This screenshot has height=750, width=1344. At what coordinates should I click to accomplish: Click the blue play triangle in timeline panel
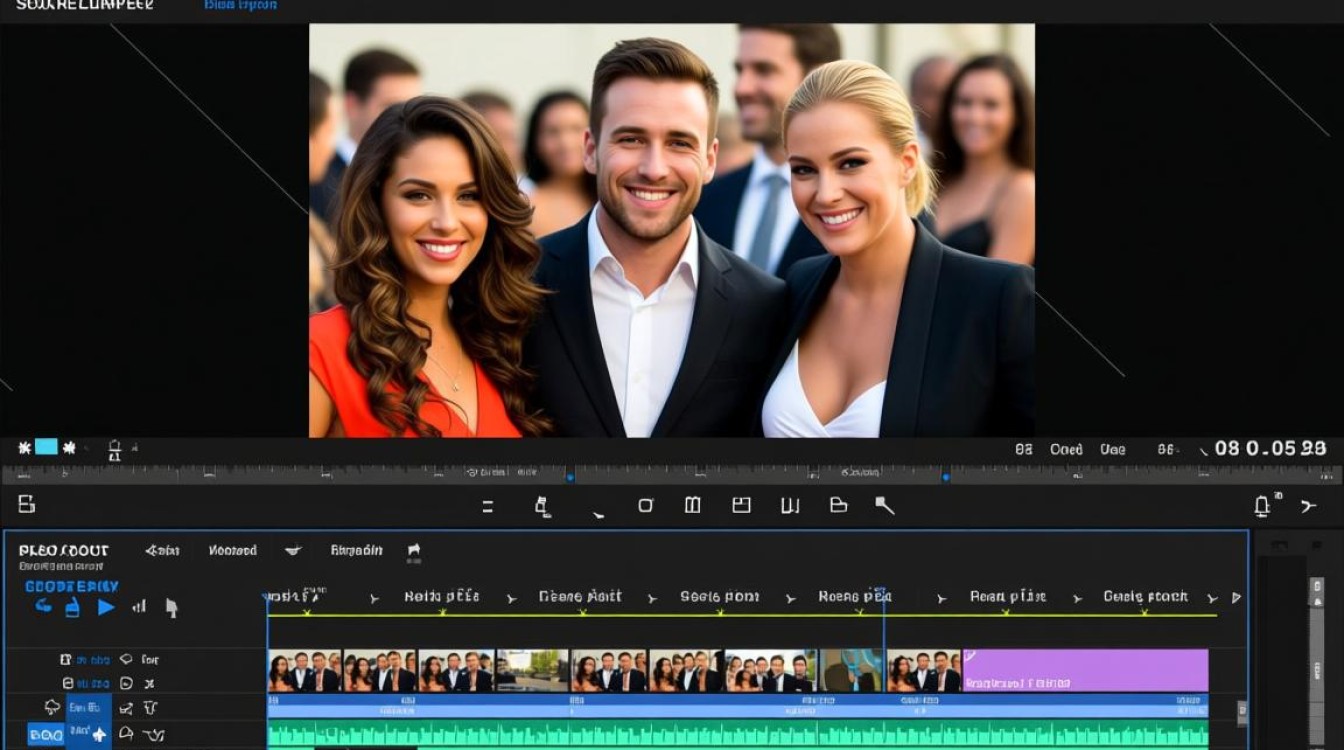click(106, 607)
